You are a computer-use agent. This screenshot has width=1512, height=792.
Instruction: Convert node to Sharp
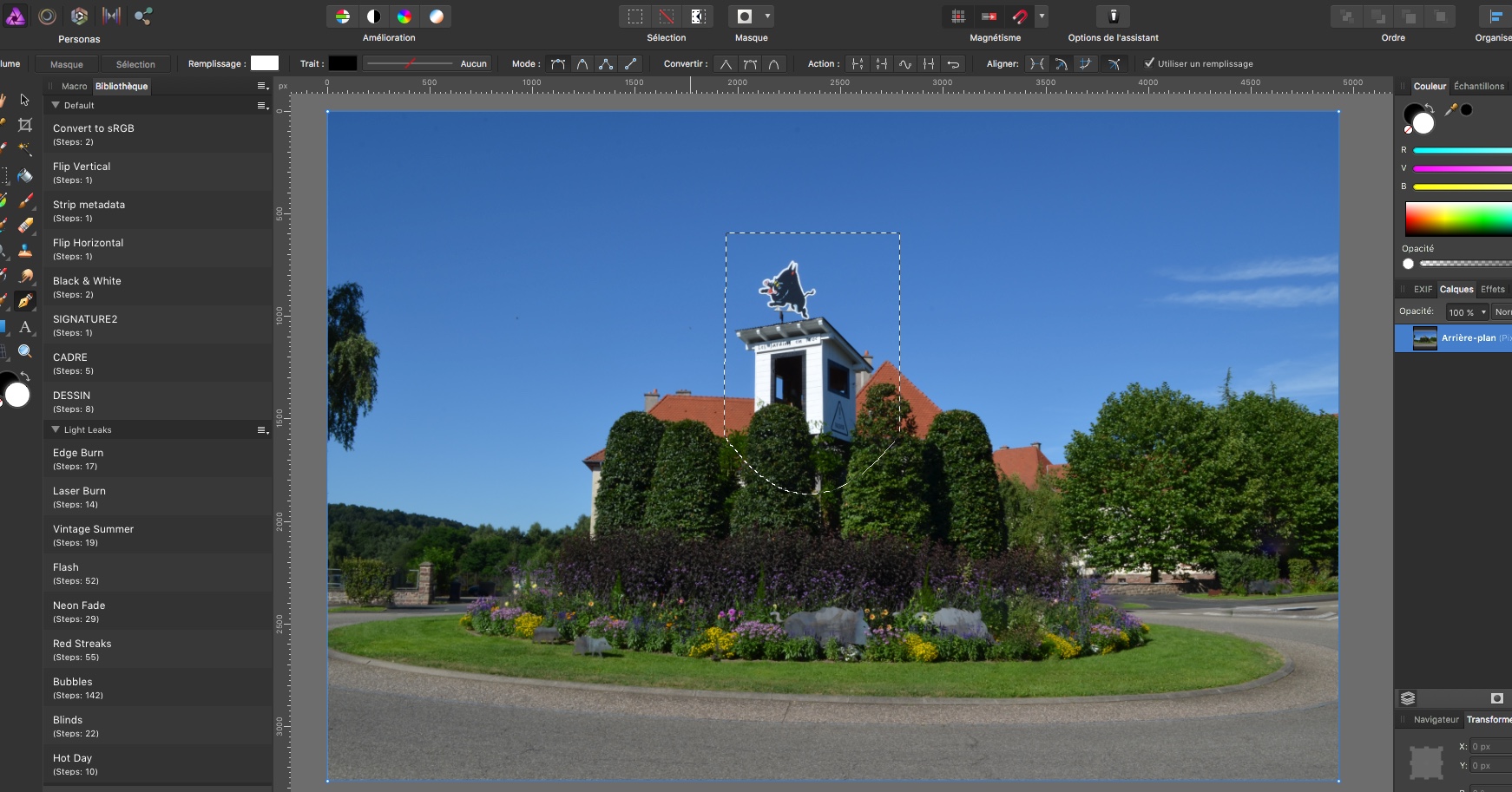pyautogui.click(x=726, y=63)
